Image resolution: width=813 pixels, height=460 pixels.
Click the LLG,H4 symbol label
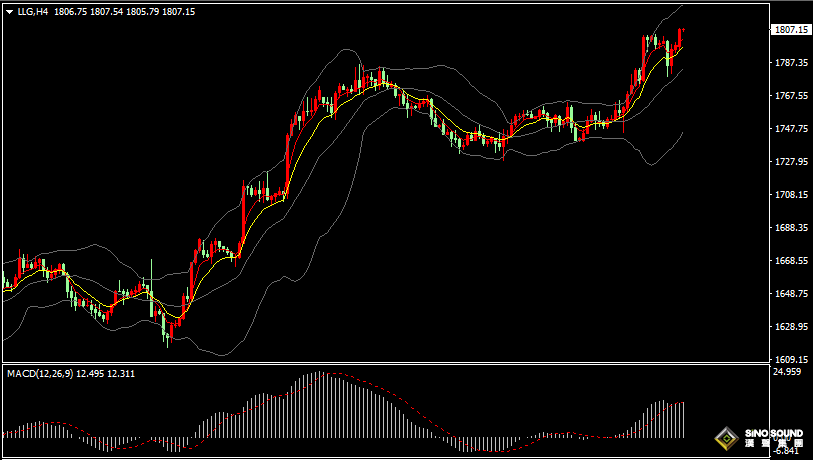click(33, 12)
